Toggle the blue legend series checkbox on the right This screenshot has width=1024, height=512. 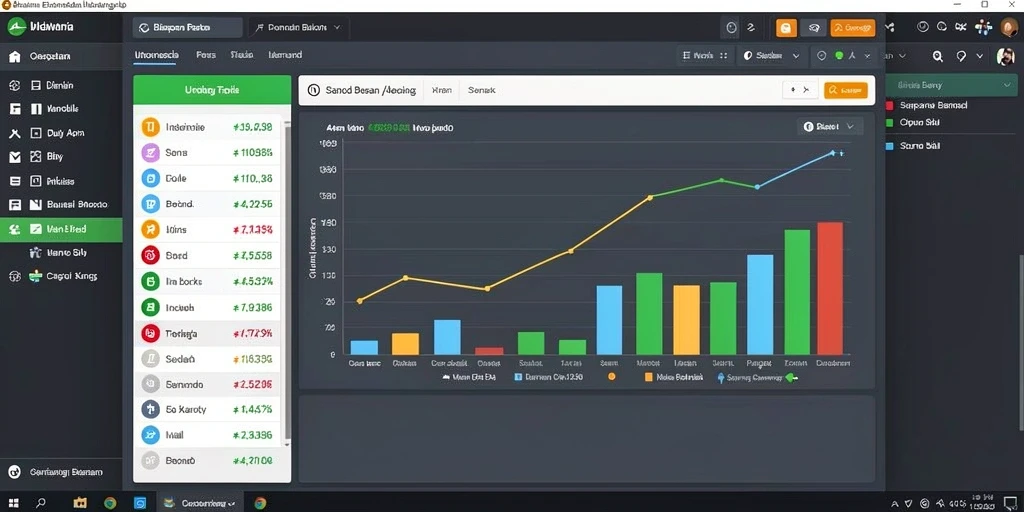point(889,146)
